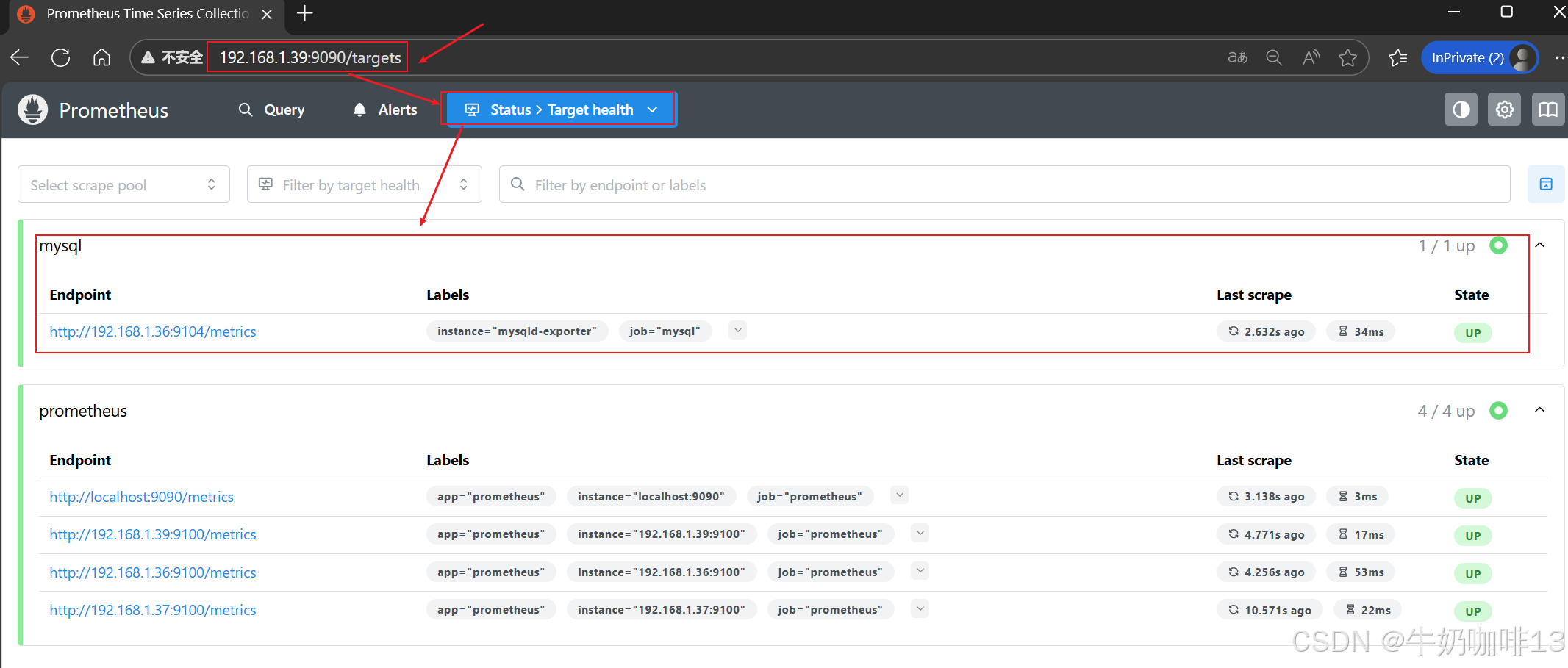Click the "2.632s ago" last scrape badge
The height and width of the screenshot is (668, 1568).
click(1266, 332)
